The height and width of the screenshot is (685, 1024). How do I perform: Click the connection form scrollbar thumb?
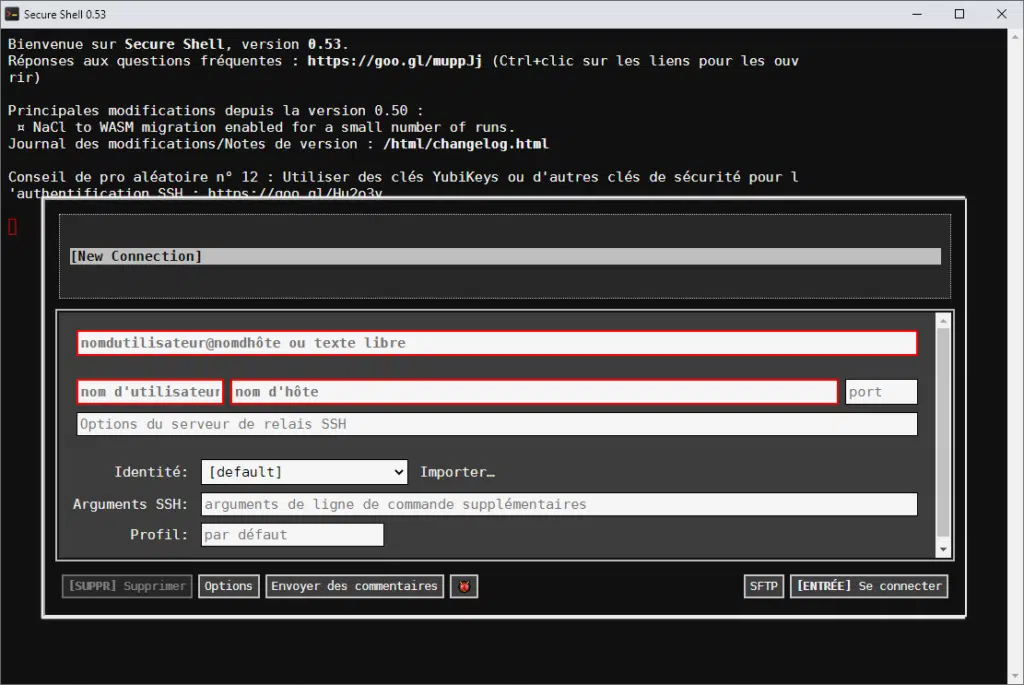click(x=943, y=432)
